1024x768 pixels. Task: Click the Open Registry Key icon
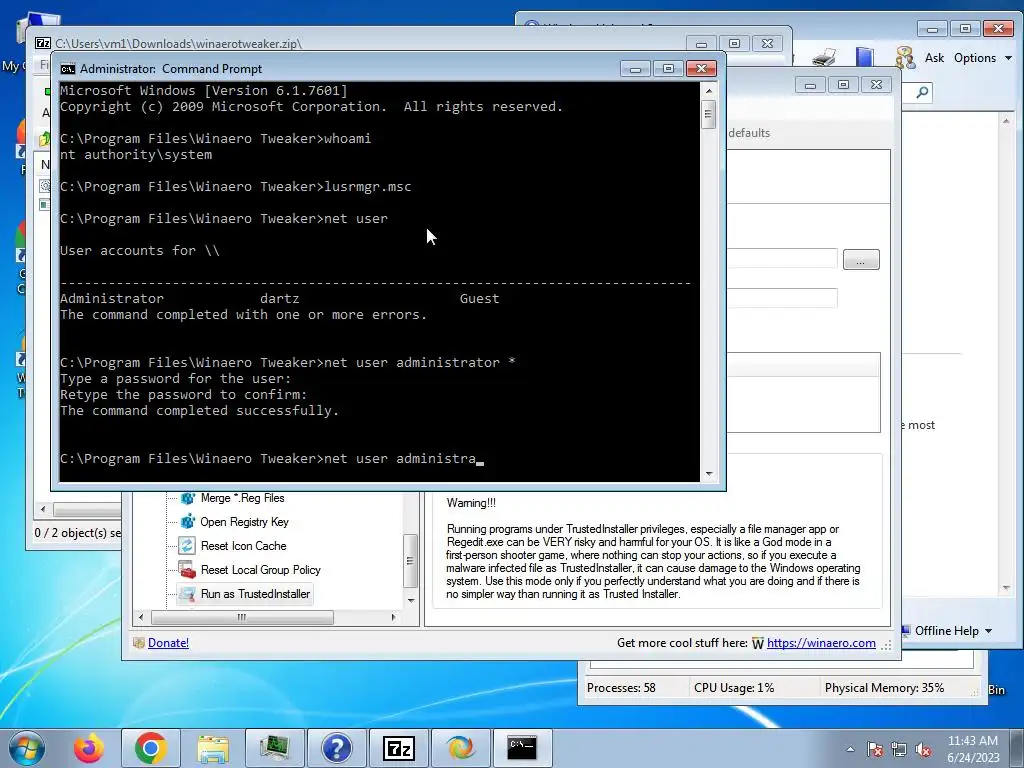click(187, 522)
